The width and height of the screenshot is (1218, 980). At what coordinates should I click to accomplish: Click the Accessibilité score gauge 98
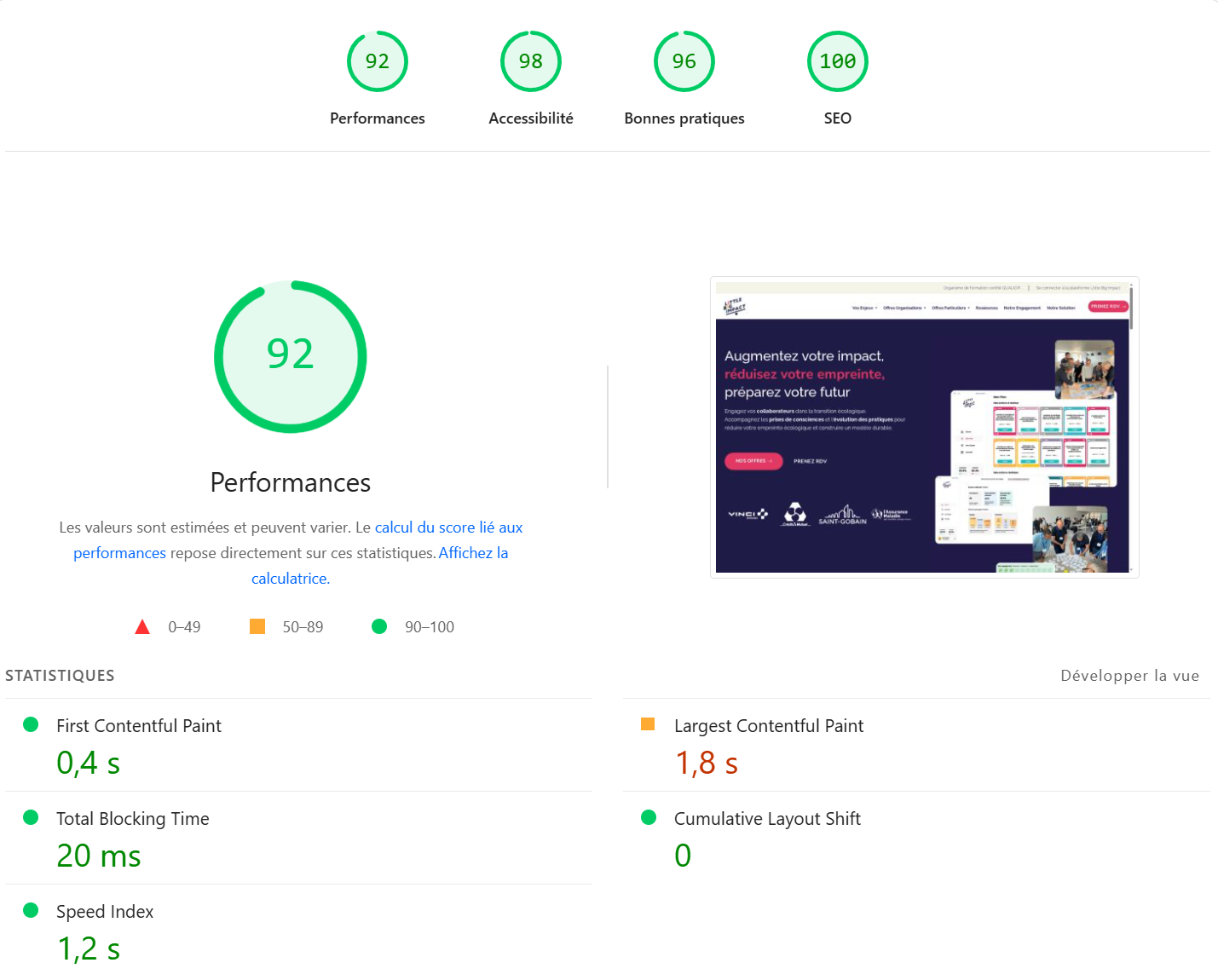531,61
